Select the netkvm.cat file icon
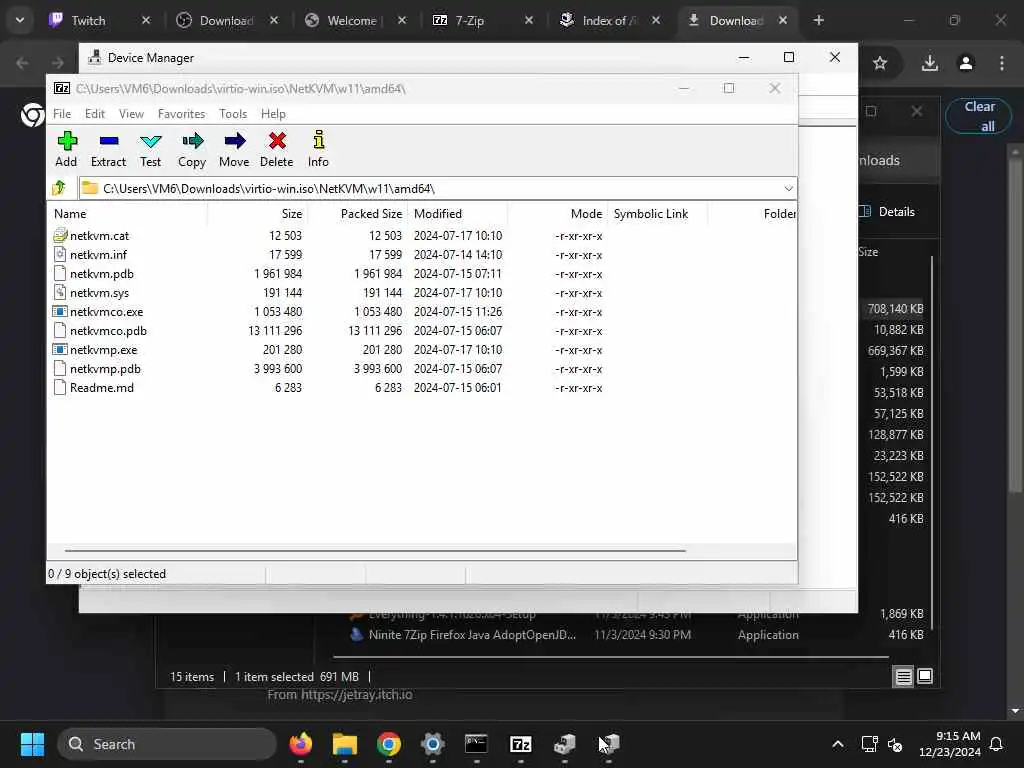 tap(60, 235)
